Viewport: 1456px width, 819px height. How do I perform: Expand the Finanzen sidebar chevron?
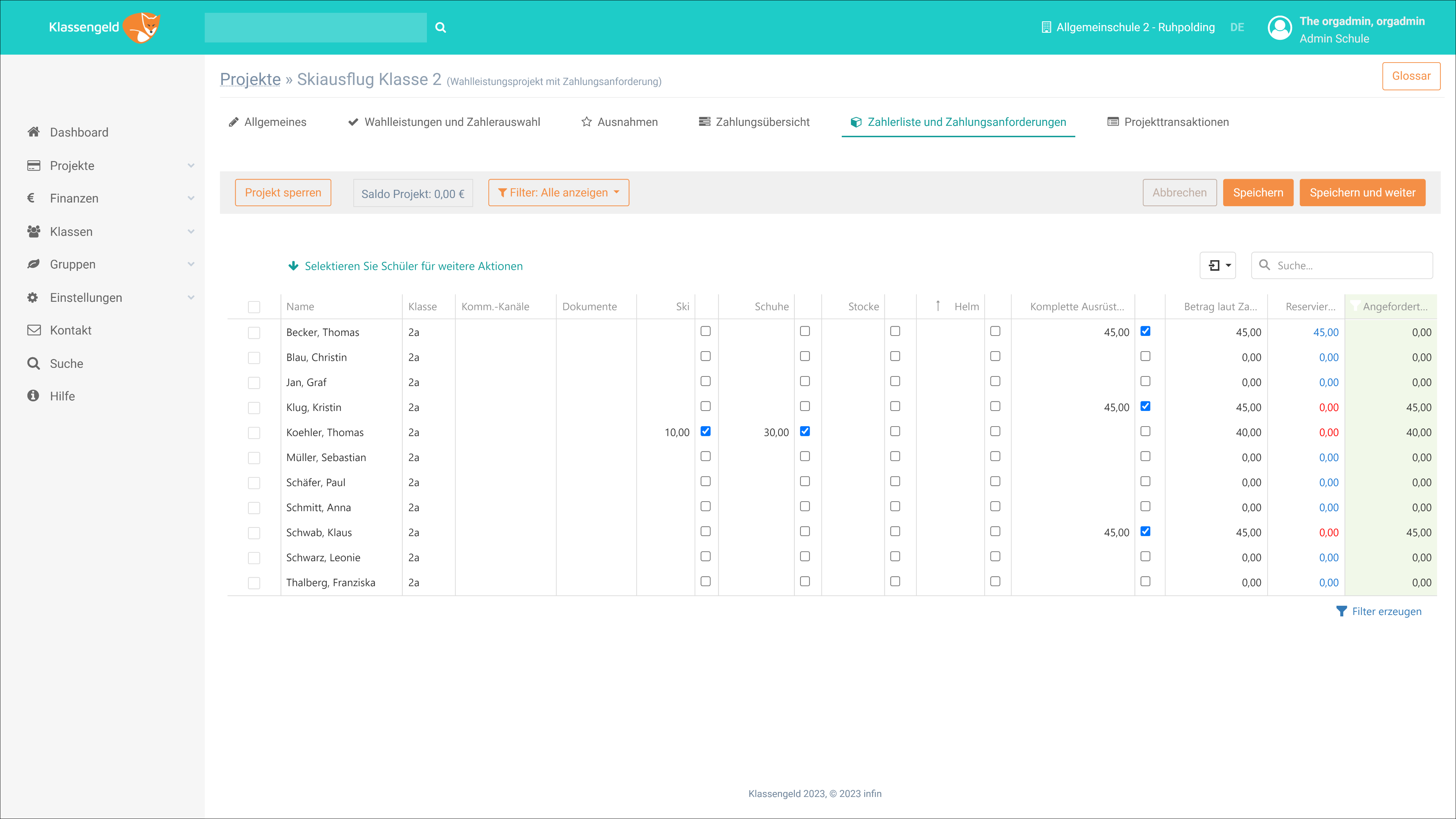(191, 198)
